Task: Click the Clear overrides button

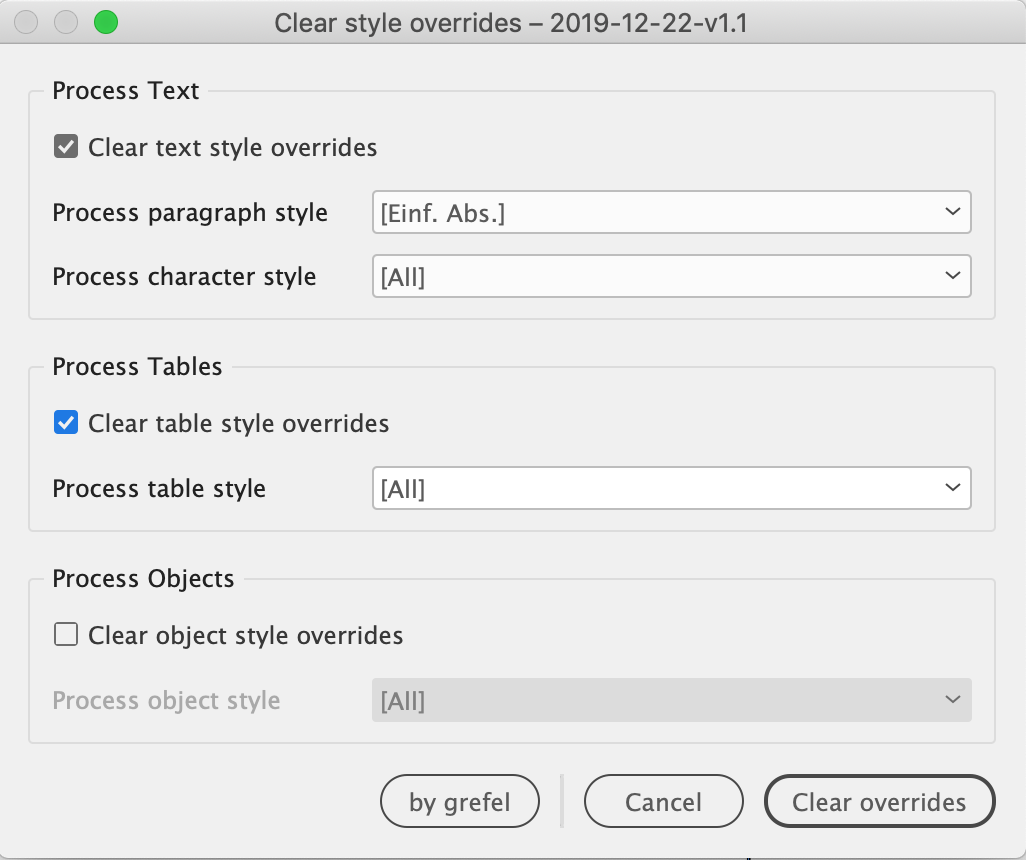Action: 879,802
